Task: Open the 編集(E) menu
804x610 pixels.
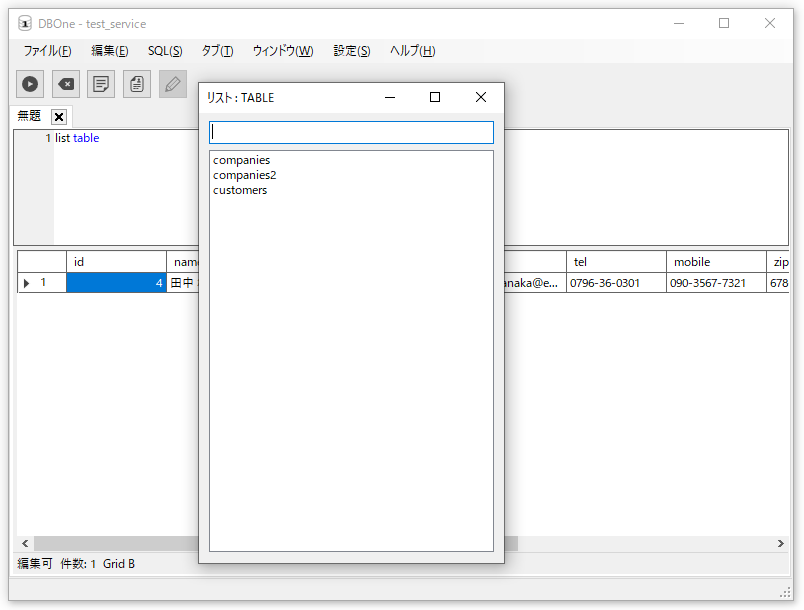Action: click(109, 51)
